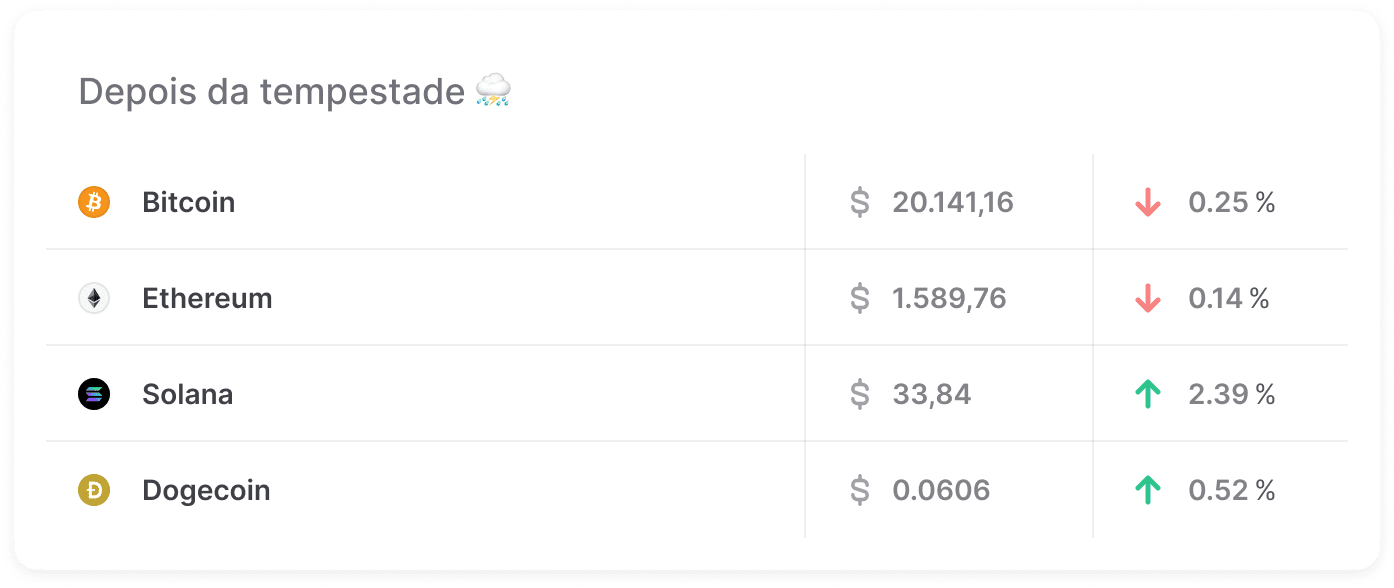The width and height of the screenshot is (1394, 588).
Task: Click the storm cloud emoji in the title
Action: coord(493,91)
